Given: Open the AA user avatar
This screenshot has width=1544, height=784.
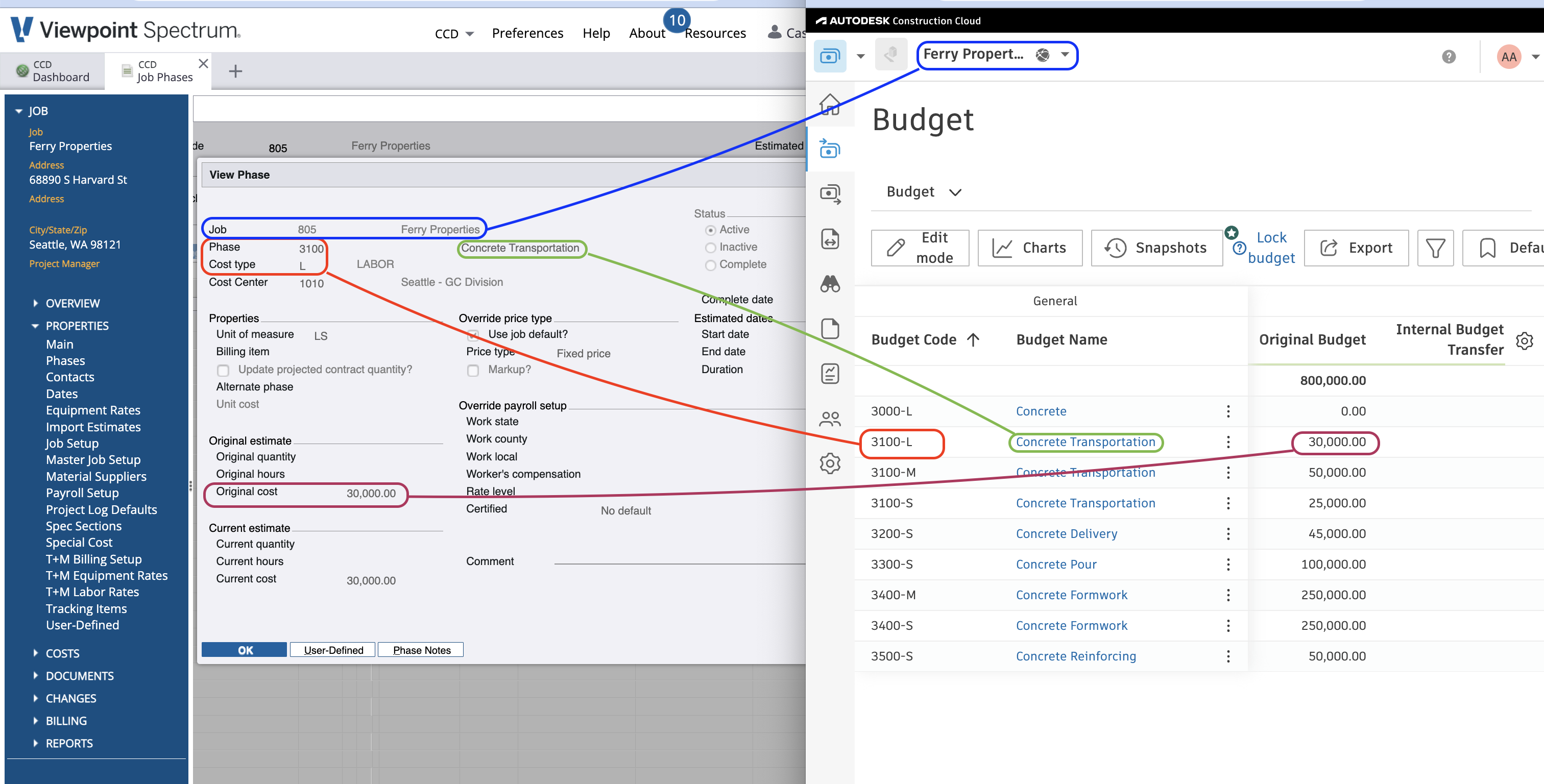Looking at the screenshot, I should [1509, 57].
